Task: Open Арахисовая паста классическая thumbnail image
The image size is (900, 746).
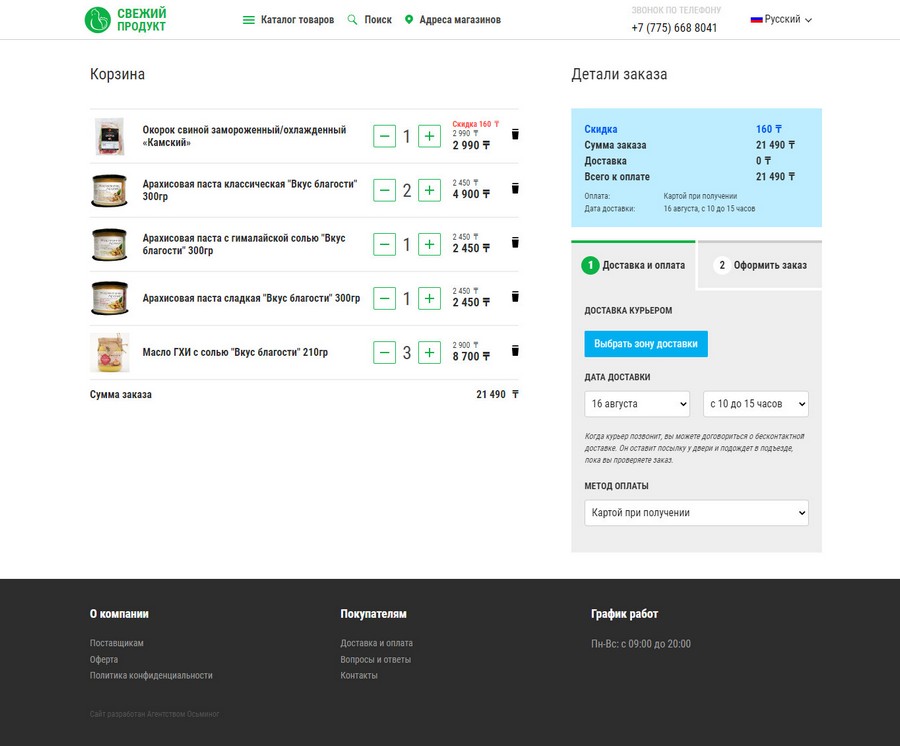Action: [110, 190]
